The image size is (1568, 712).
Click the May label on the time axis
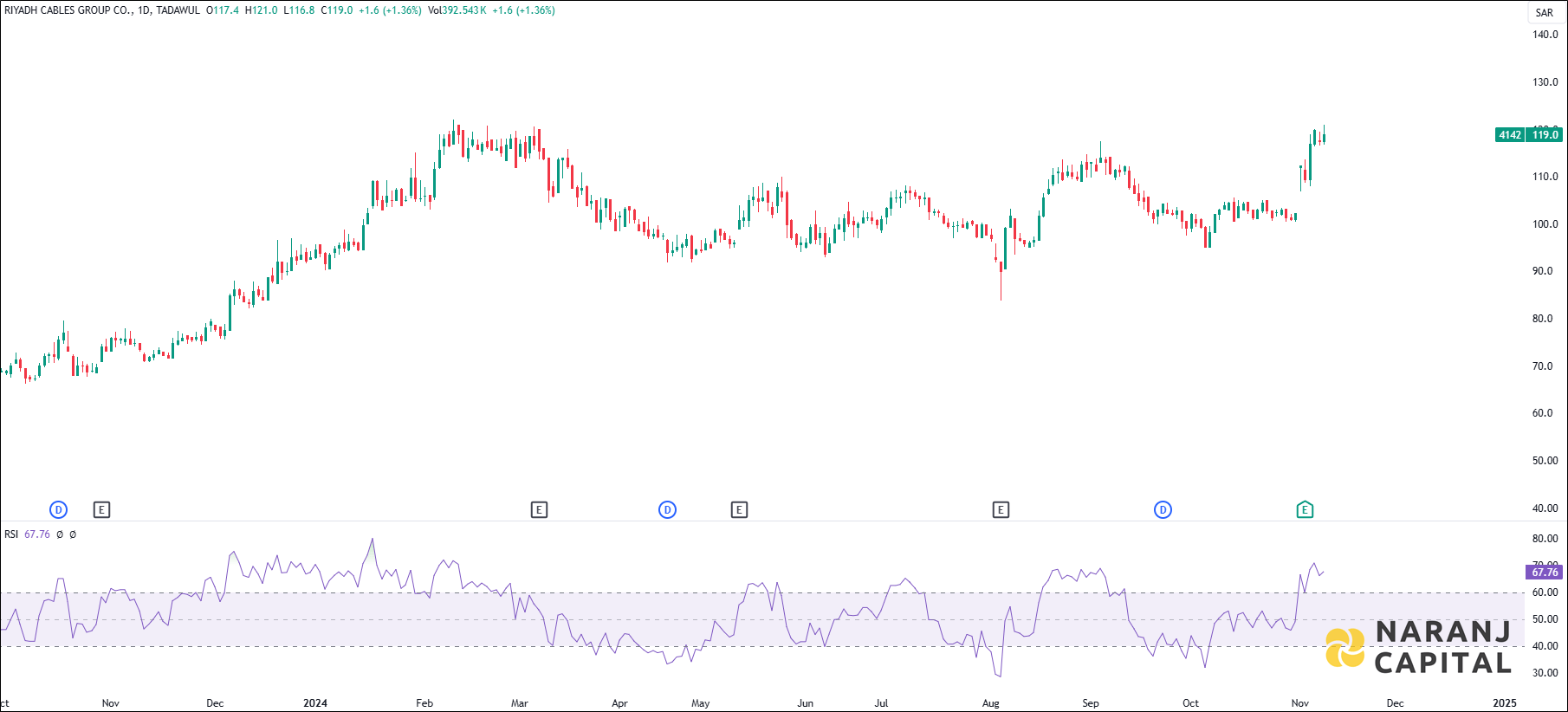tap(701, 703)
